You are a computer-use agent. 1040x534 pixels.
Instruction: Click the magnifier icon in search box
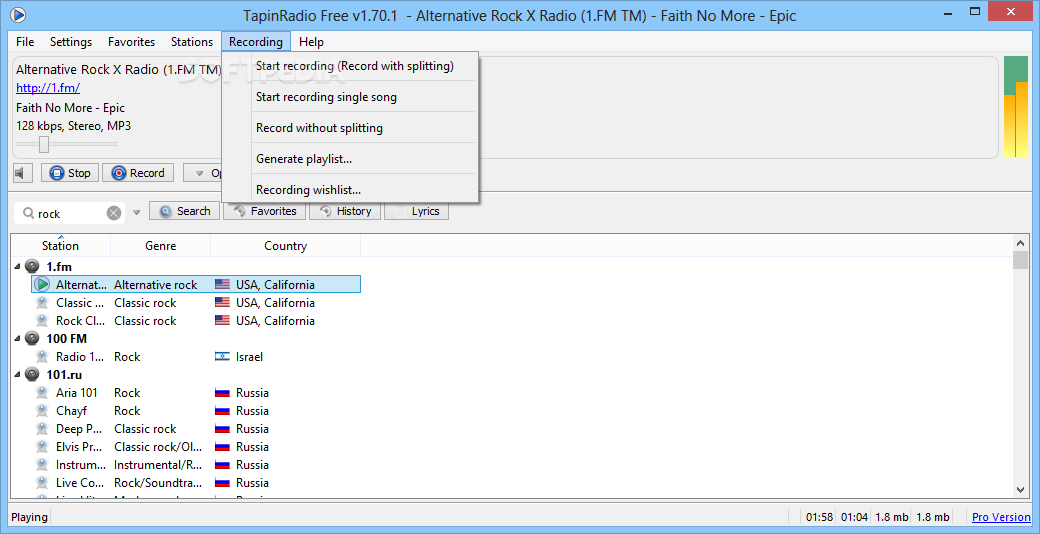[x=29, y=214]
